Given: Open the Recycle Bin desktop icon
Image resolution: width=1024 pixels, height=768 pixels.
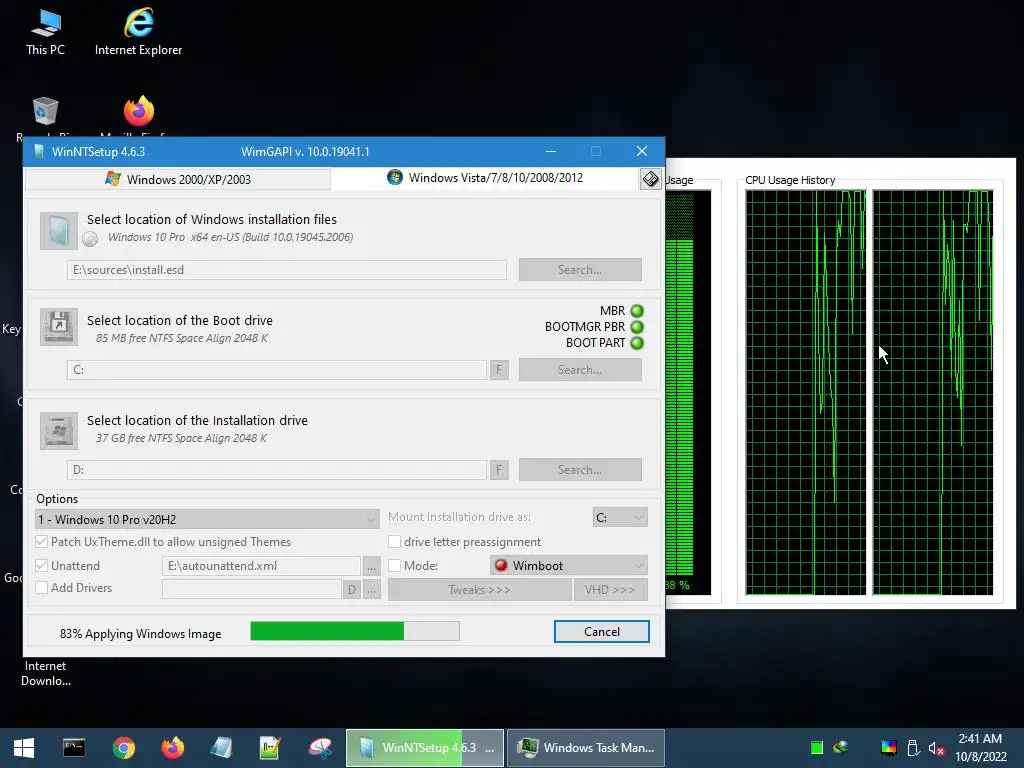Looking at the screenshot, I should pos(45,114).
